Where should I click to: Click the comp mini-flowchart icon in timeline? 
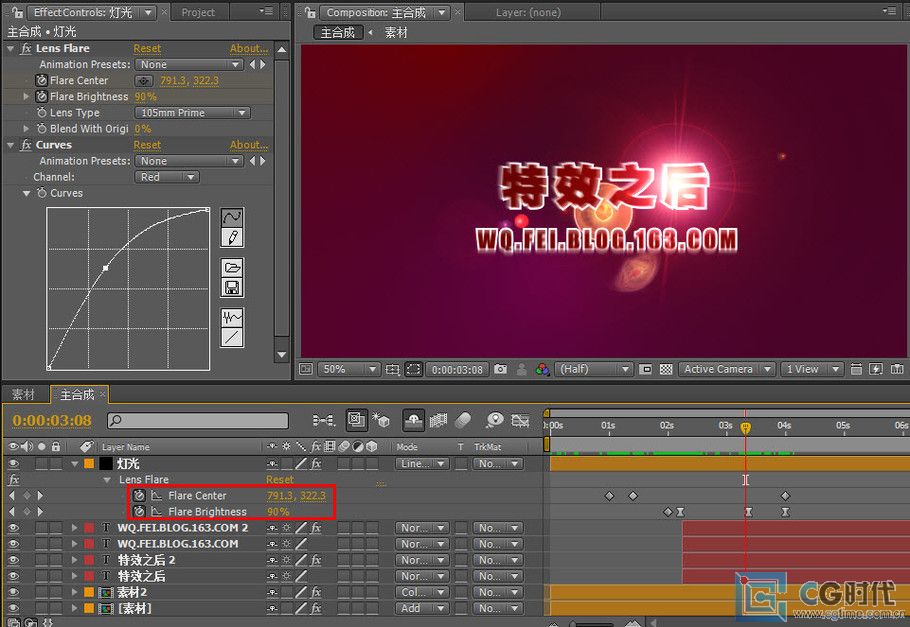tap(324, 420)
